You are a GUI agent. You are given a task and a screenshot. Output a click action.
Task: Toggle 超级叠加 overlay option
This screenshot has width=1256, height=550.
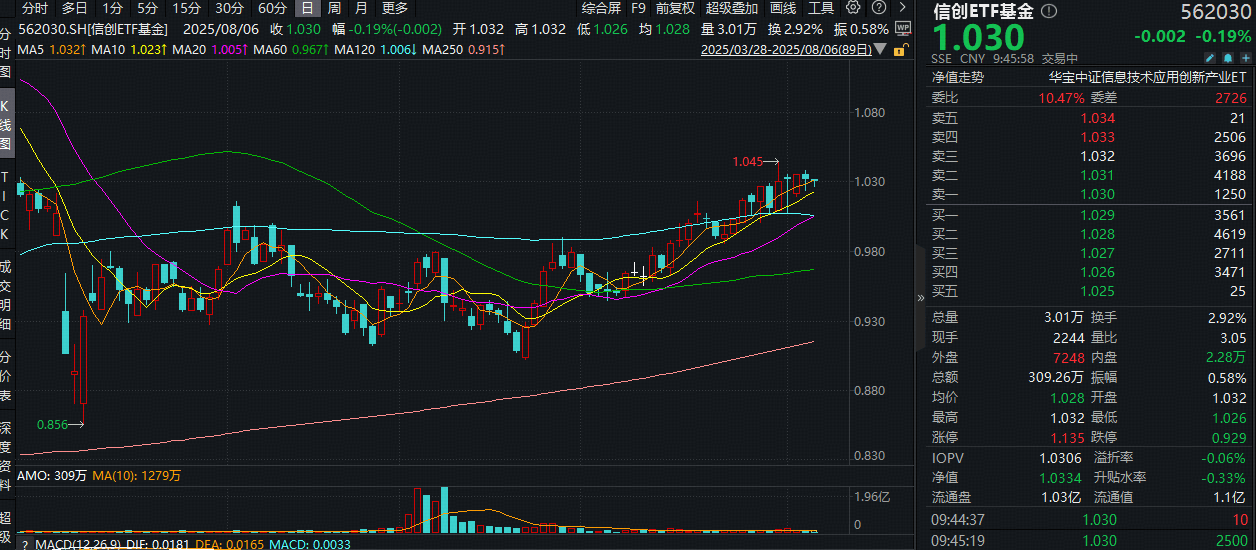click(732, 8)
